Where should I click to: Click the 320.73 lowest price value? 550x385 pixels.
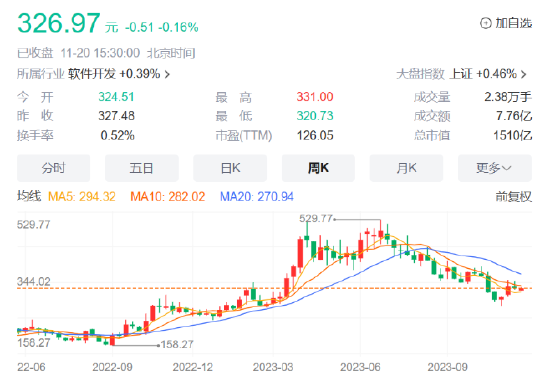[x=315, y=116]
